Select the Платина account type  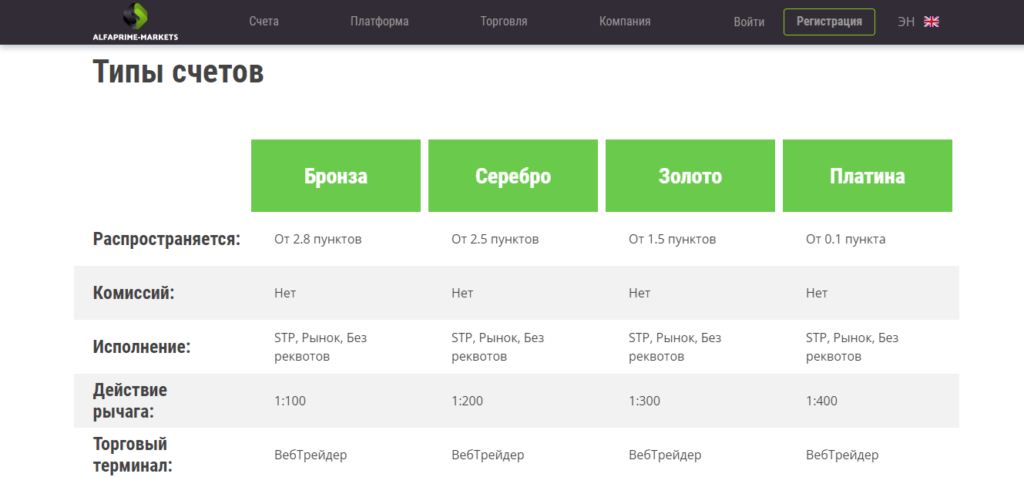(867, 176)
